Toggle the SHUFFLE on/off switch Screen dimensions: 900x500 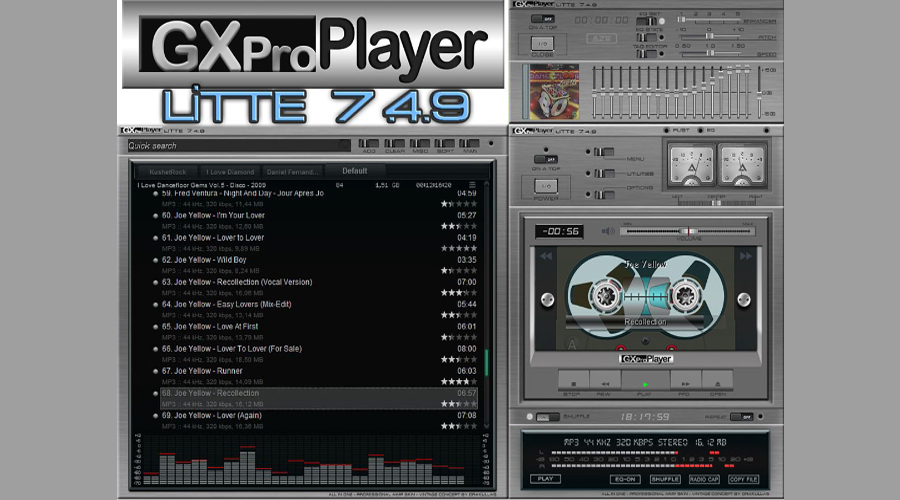pyautogui.click(x=548, y=417)
